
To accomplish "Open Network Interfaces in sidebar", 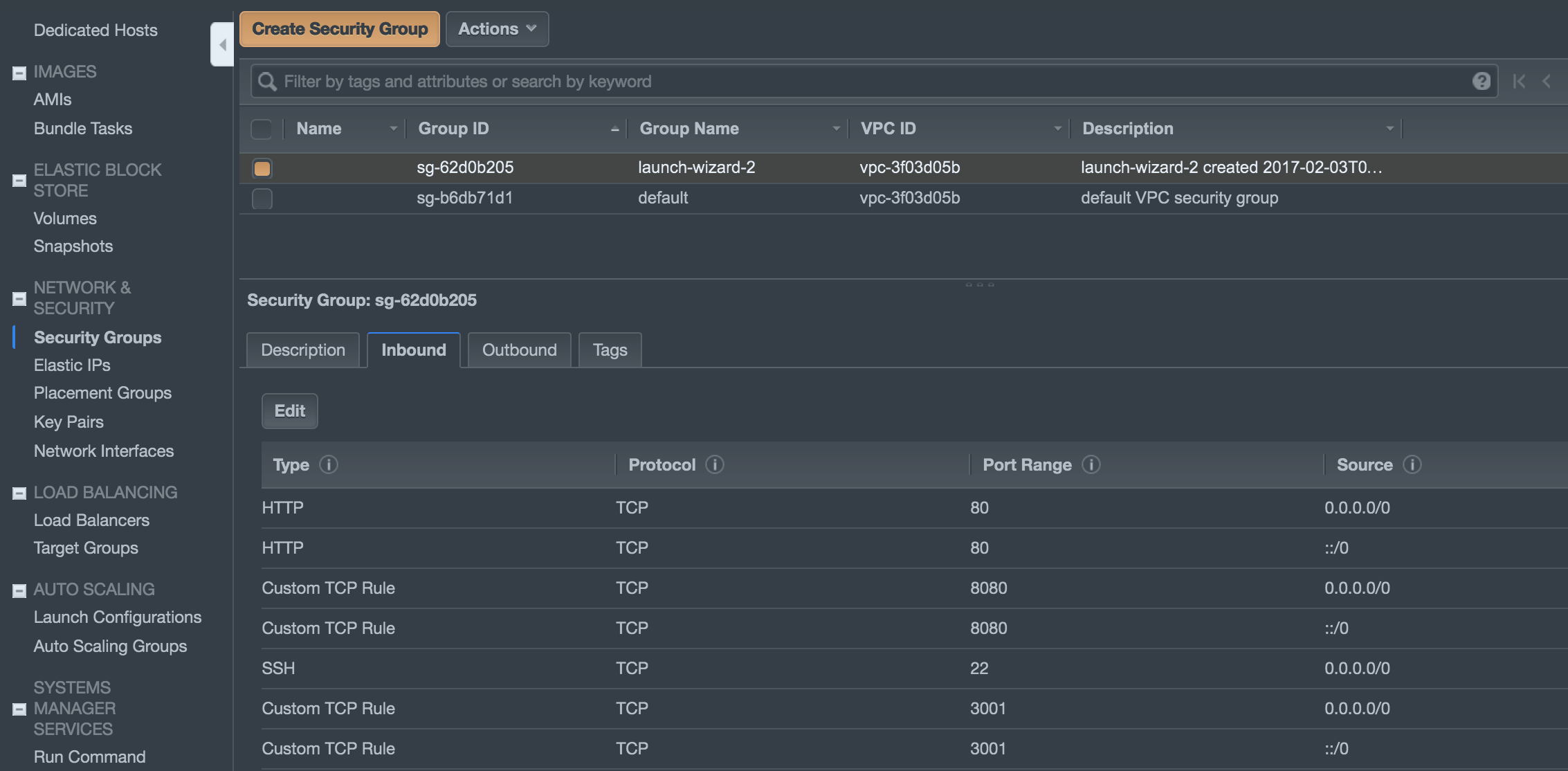I will click(x=104, y=451).
